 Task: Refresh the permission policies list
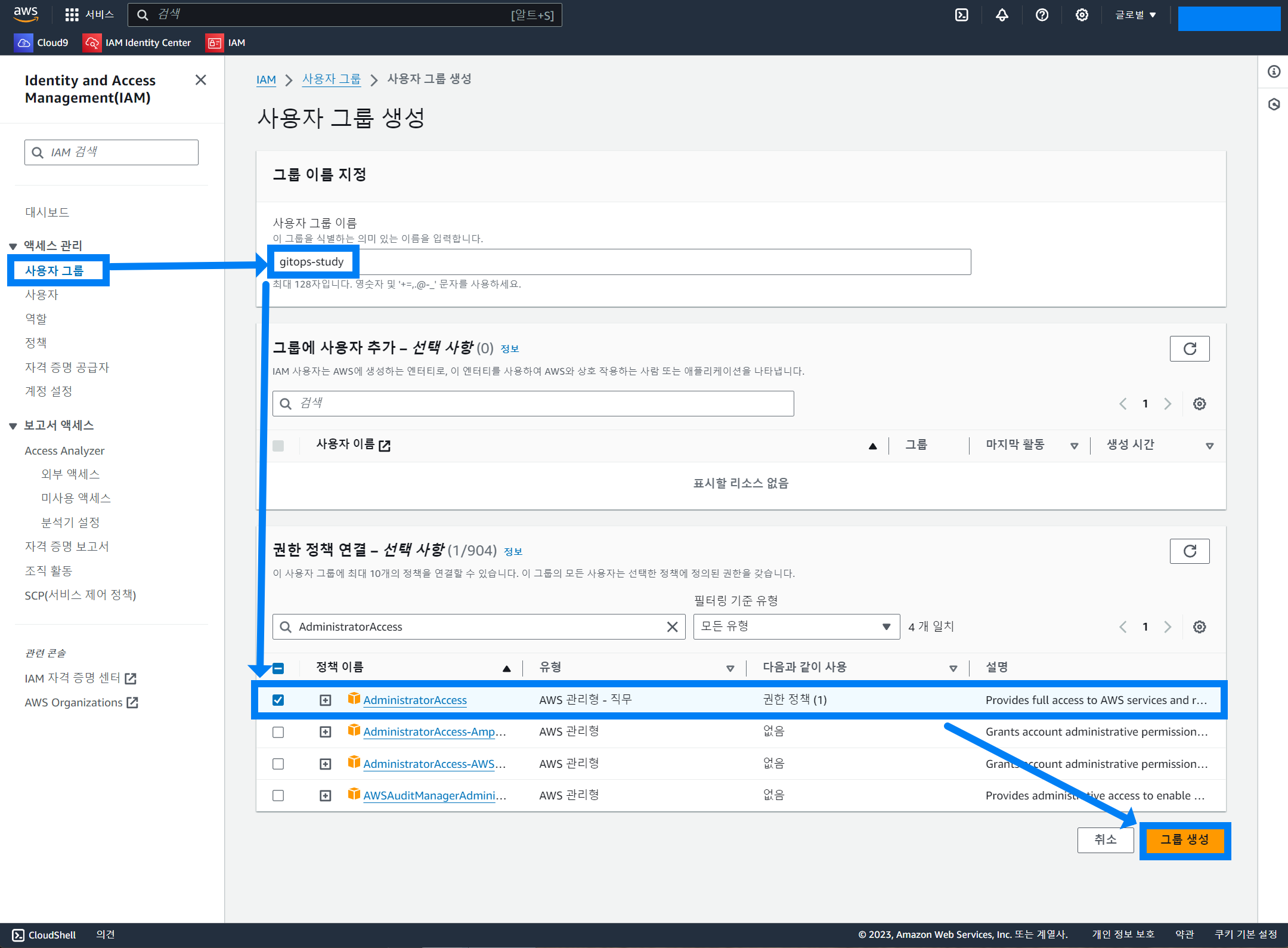click(x=1189, y=551)
